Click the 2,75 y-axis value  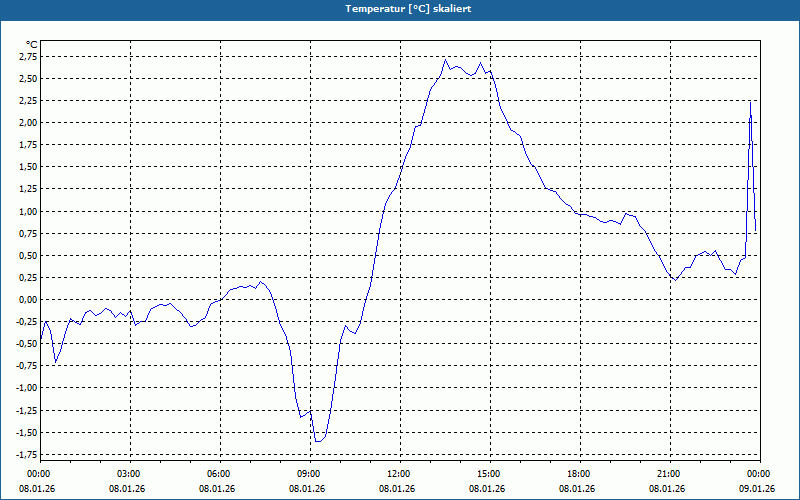coord(28,56)
